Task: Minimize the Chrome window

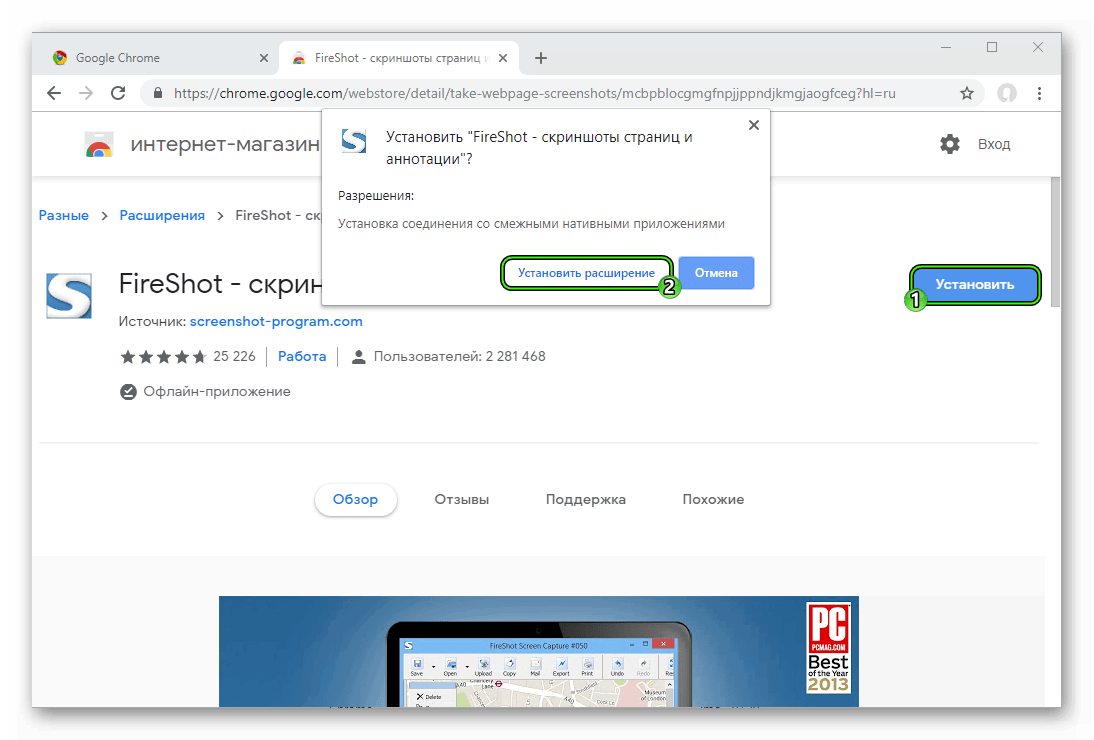Action: (x=945, y=47)
